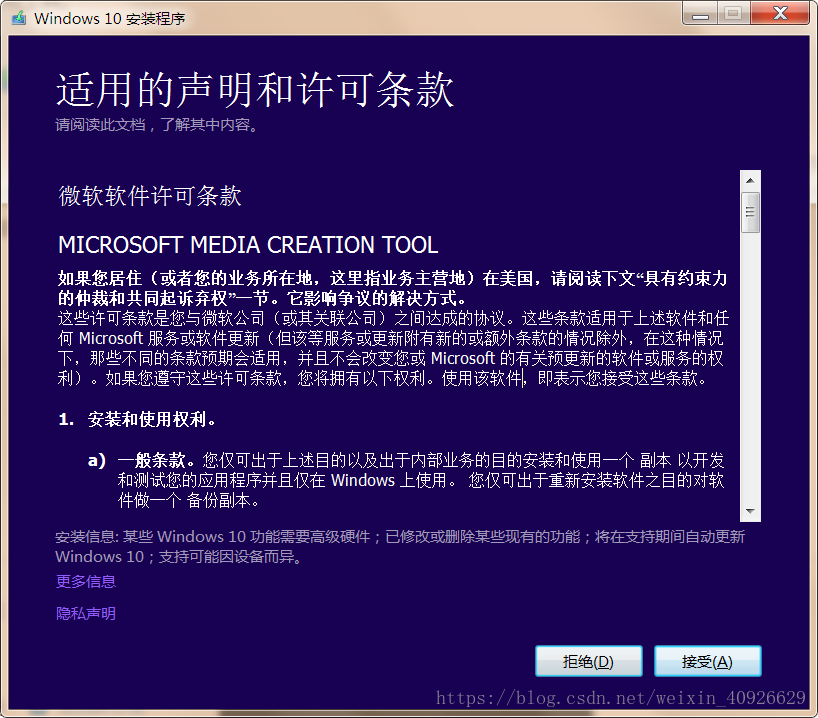Accept the license terms with 接受(A)

click(x=707, y=661)
